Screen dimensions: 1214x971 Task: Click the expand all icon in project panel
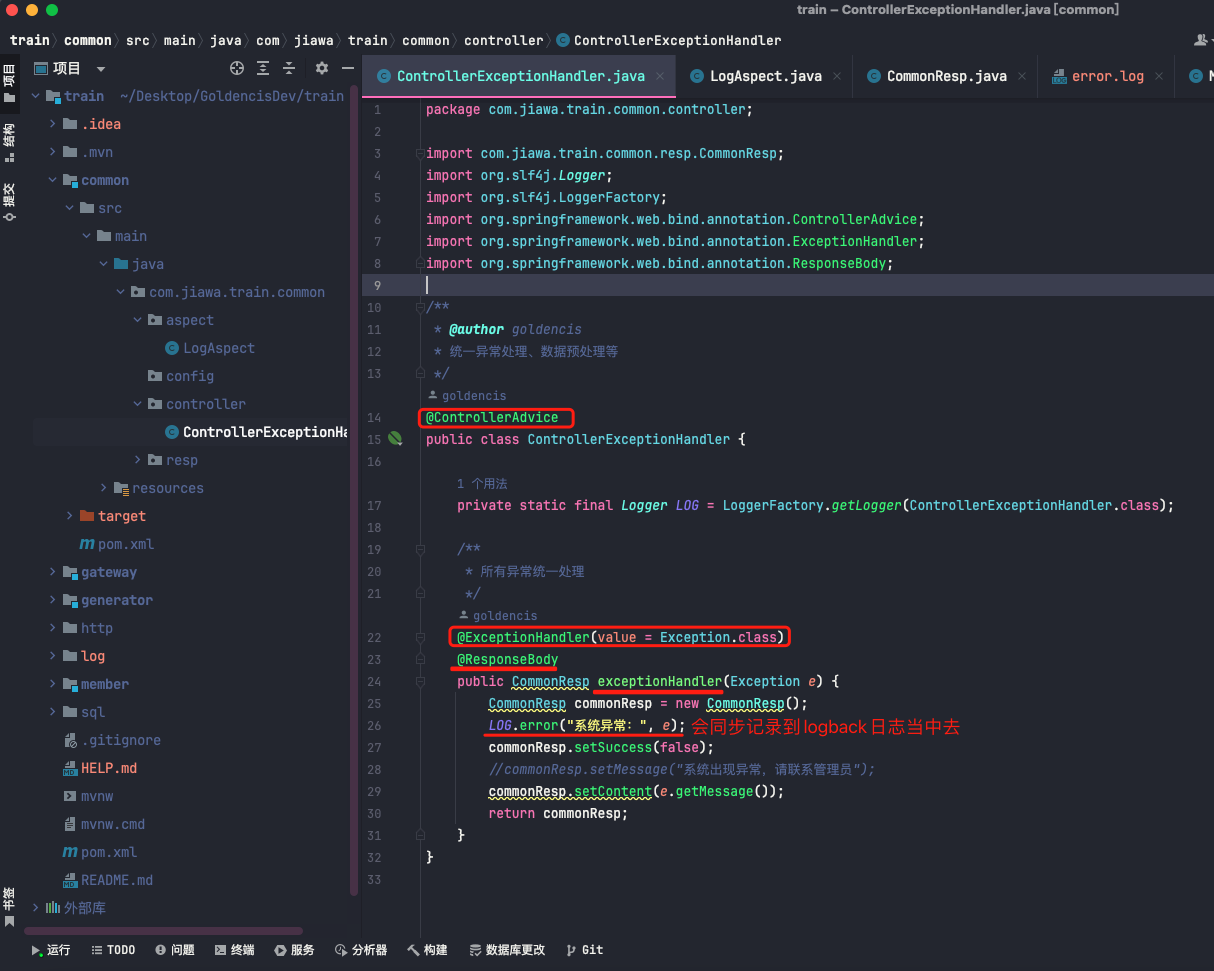[263, 68]
